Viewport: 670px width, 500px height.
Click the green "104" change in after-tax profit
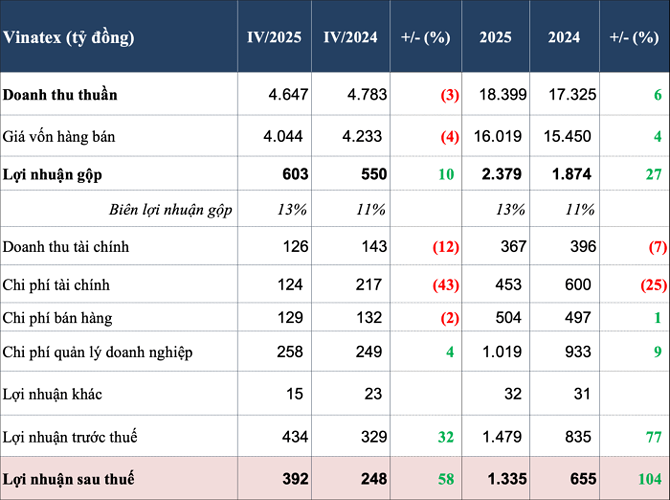tap(650, 479)
